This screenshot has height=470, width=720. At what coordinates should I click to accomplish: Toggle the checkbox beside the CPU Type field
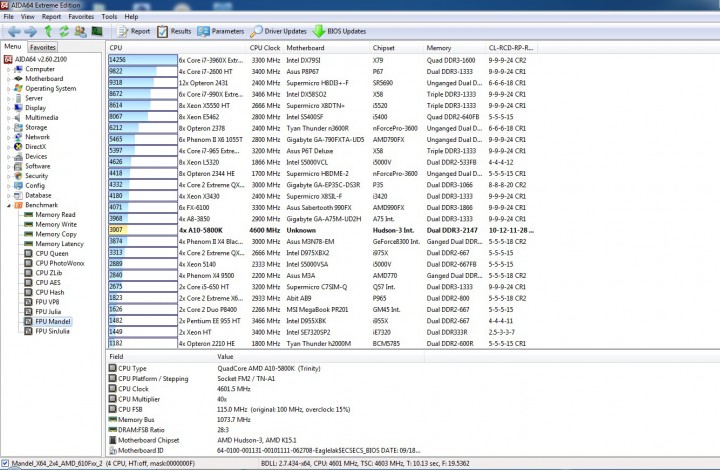112,368
